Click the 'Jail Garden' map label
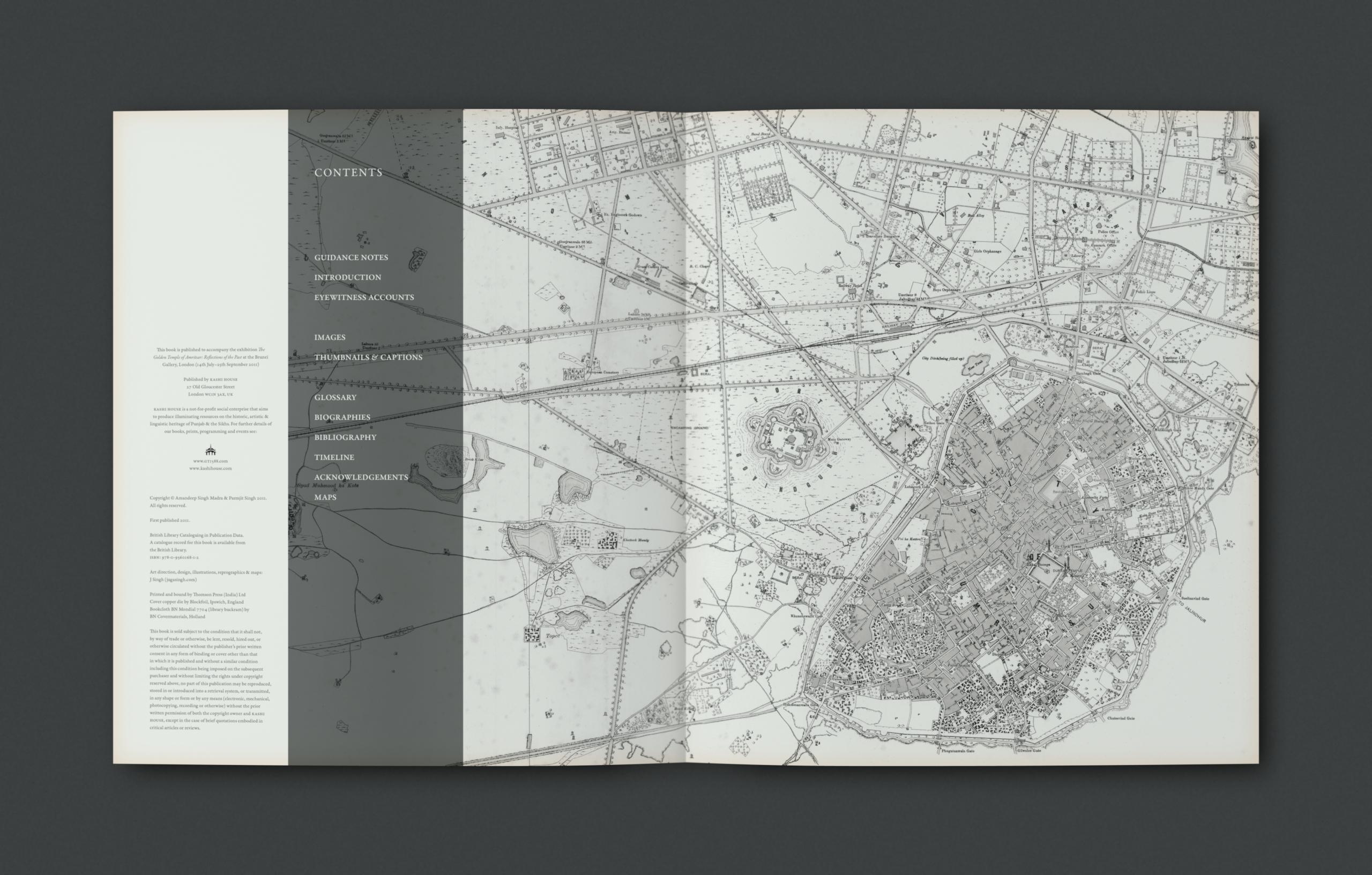This screenshot has width=1372, height=875. tap(1015, 393)
